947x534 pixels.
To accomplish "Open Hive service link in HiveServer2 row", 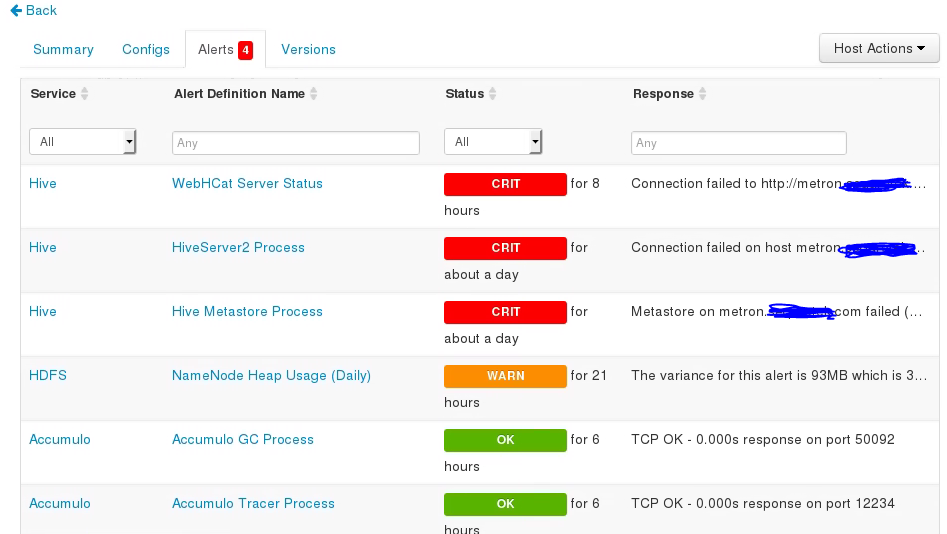I will tap(43, 248).
